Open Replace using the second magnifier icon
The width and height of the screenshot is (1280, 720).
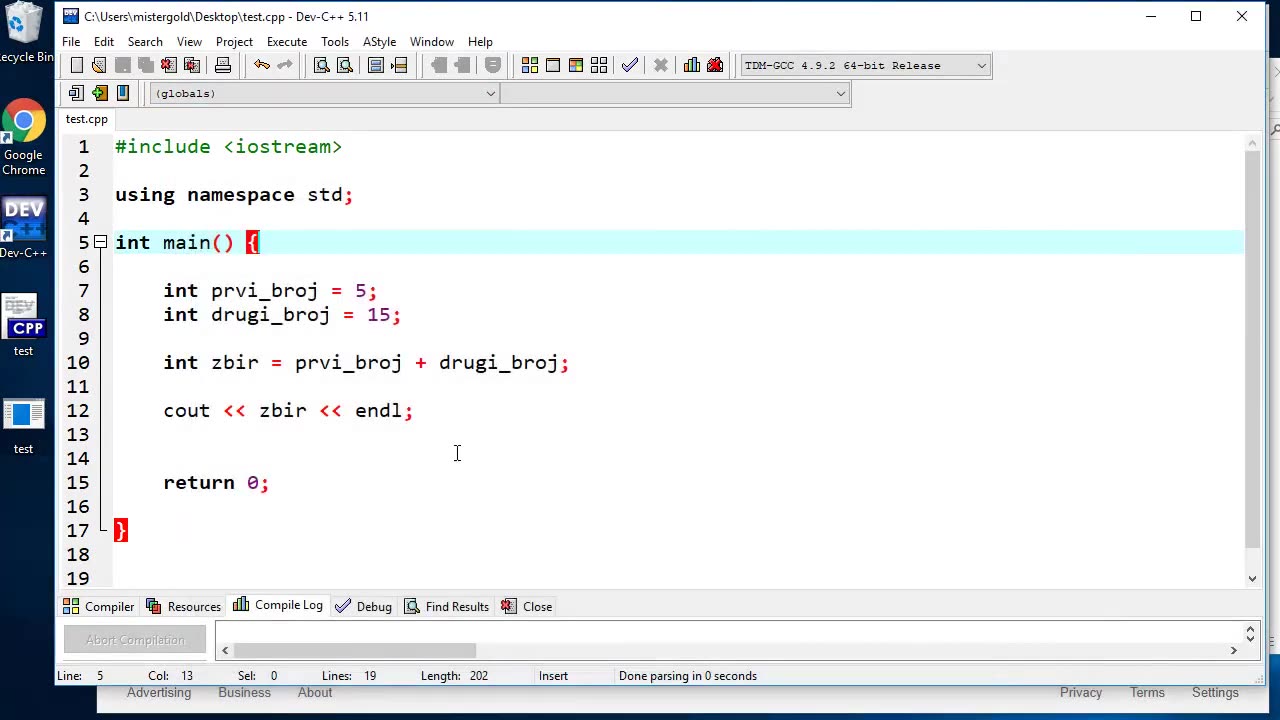[345, 65]
